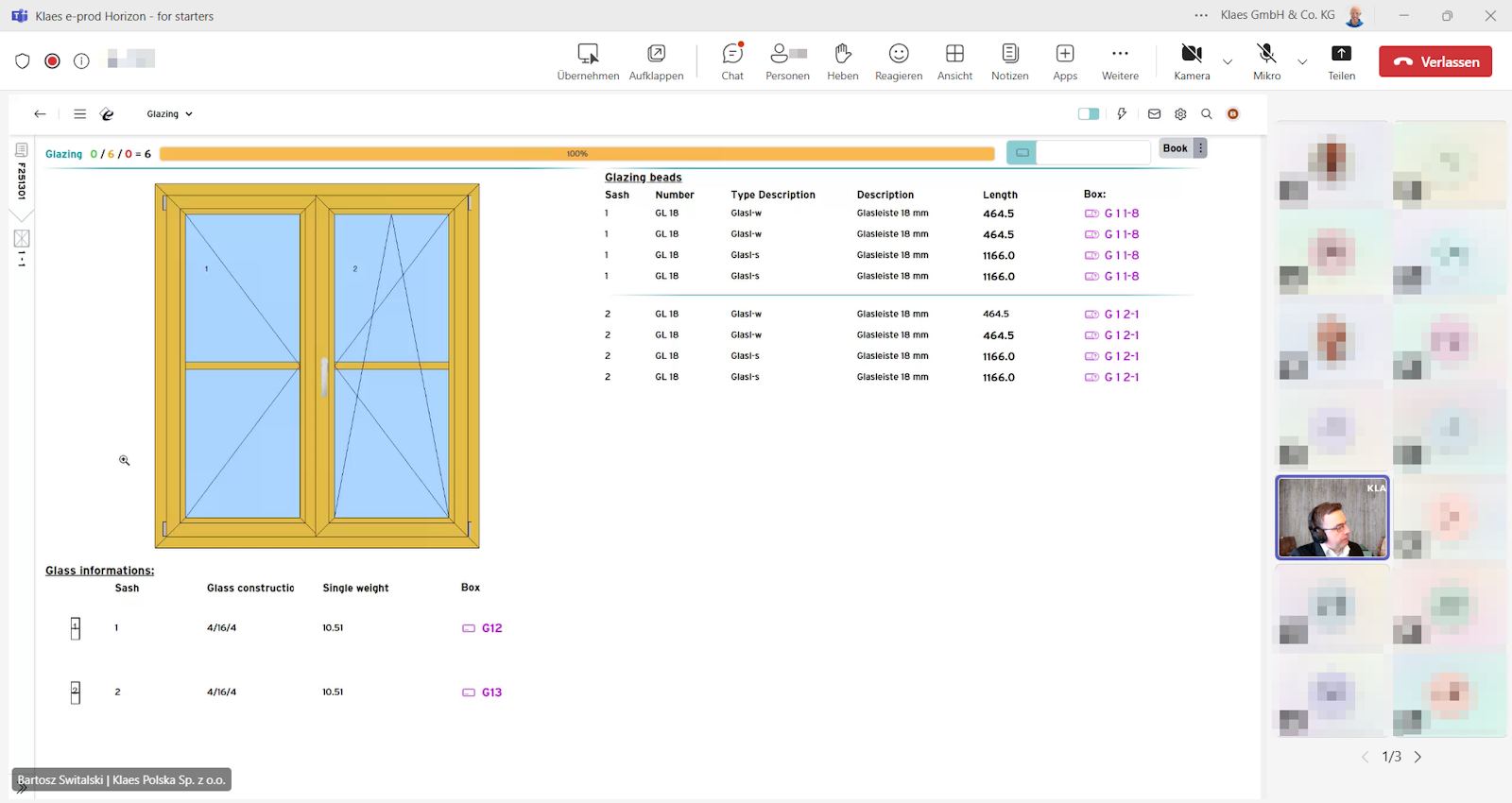Click the red Verlassen button

(x=1435, y=61)
